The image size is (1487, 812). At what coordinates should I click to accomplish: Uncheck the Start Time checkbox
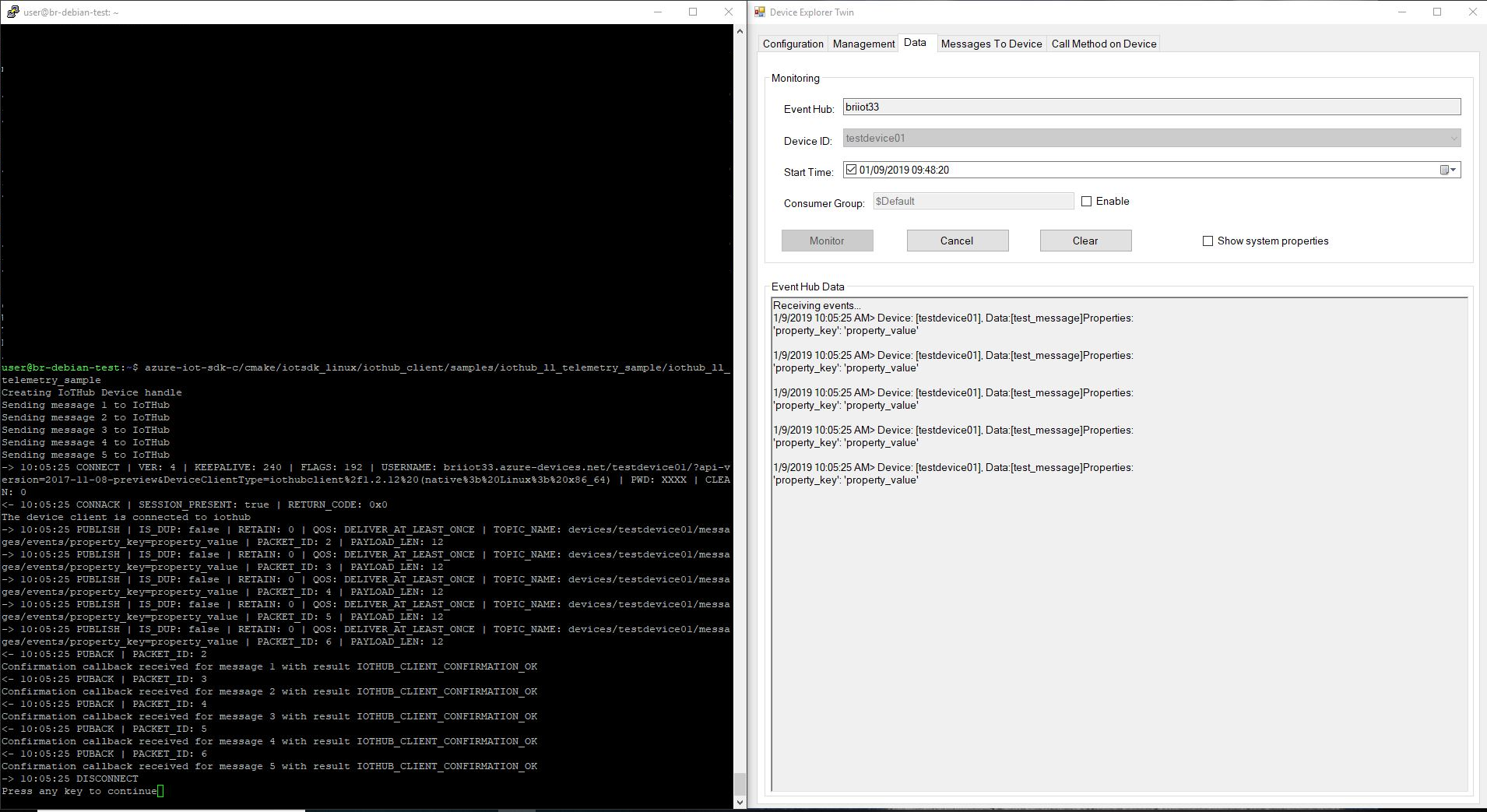coord(851,170)
